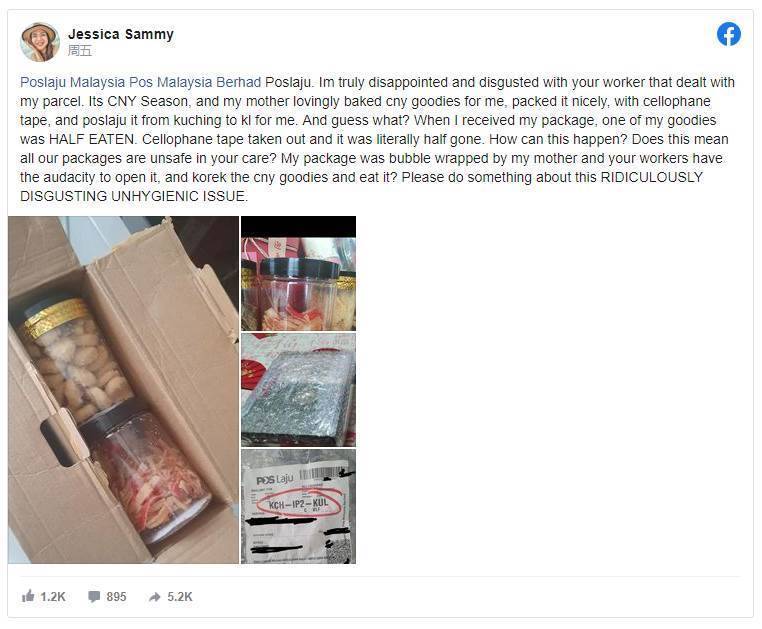762x629 pixels.
Task: Open the Pos Laju shipping label photo
Action: pyautogui.click(x=298, y=506)
